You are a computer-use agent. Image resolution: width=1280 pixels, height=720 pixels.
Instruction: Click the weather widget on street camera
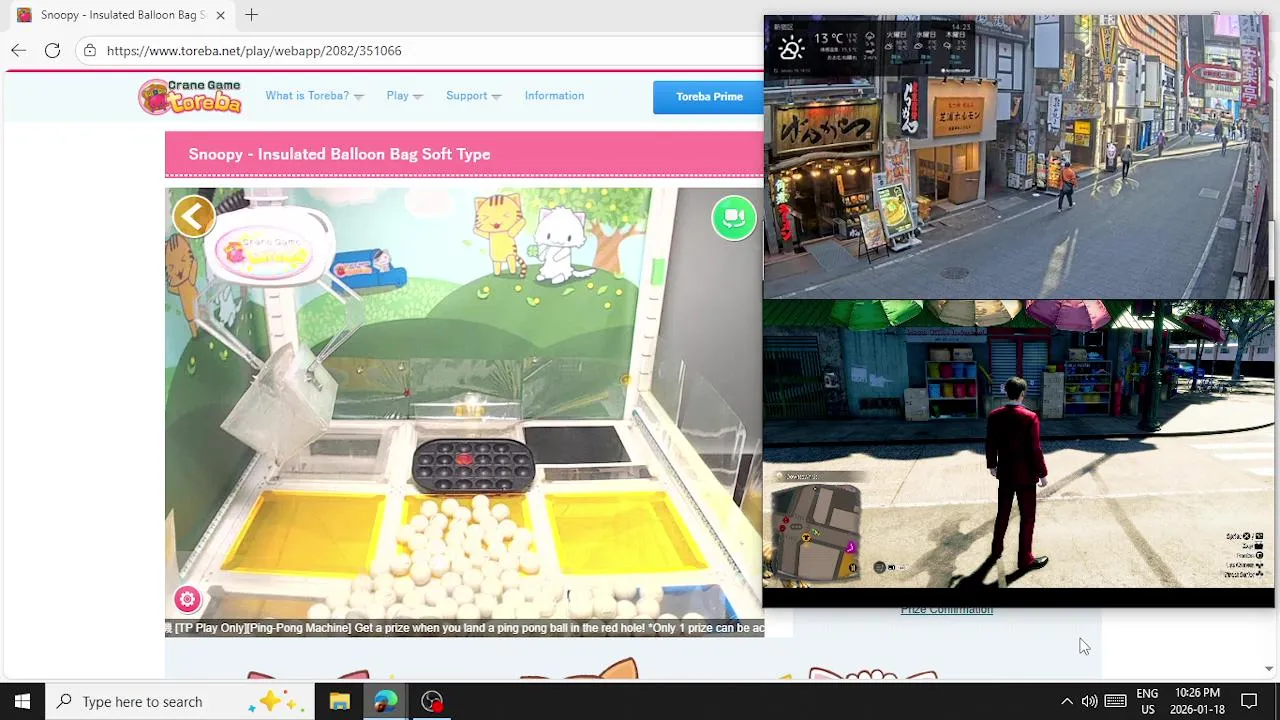[x=870, y=47]
